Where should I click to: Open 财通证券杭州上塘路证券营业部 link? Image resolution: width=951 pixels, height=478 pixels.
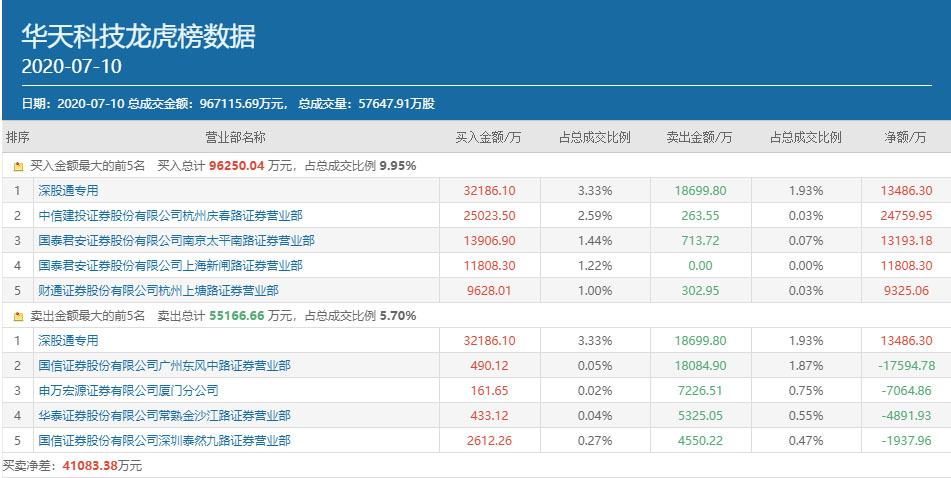click(x=158, y=290)
